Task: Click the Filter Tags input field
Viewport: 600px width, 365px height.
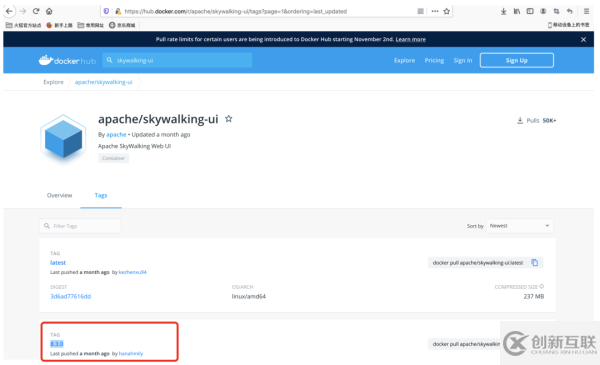Action: [x=80, y=226]
